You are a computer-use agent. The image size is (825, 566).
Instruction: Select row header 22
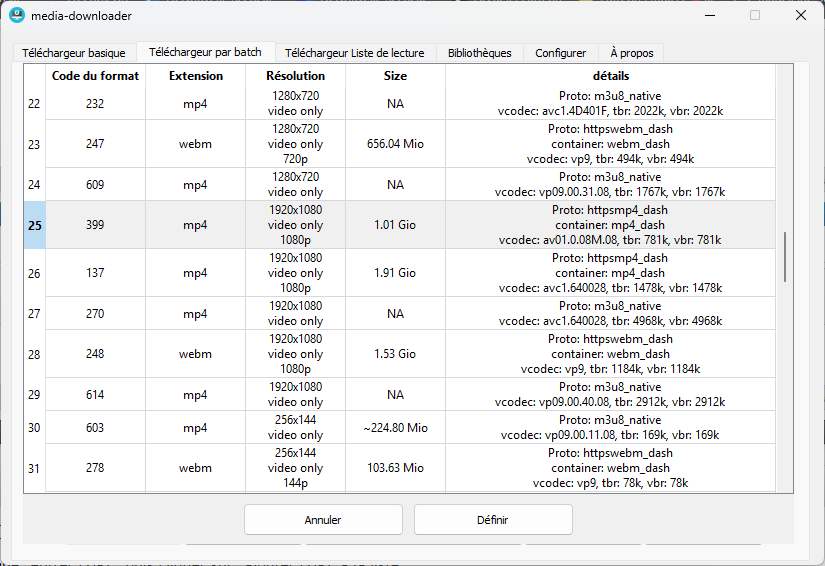[35, 104]
